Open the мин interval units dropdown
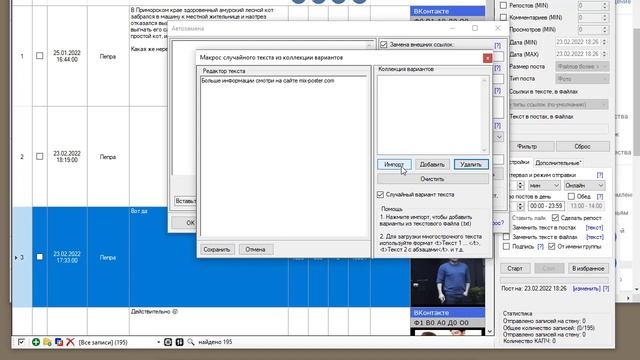The width and height of the screenshot is (640, 360). [544, 185]
